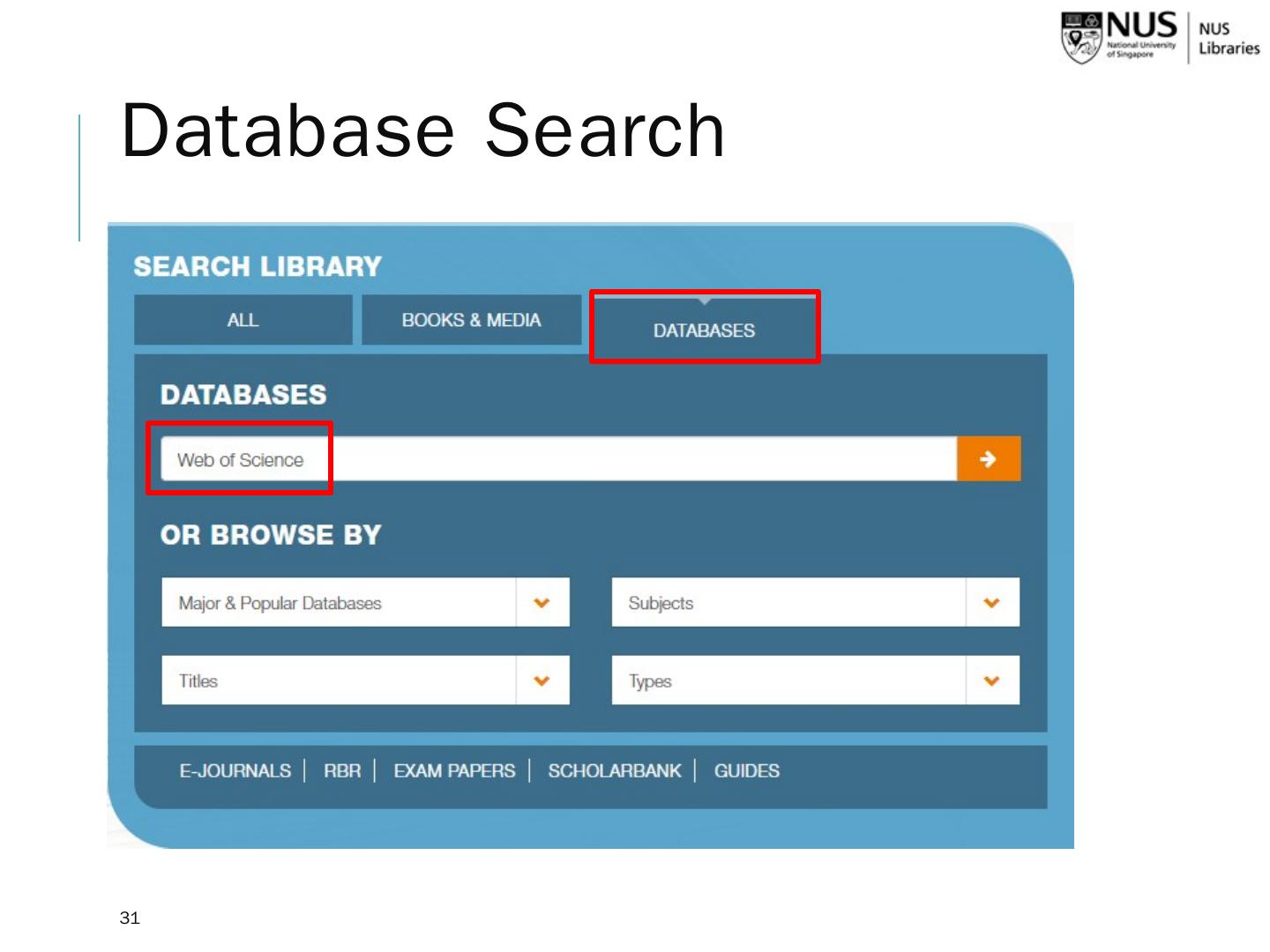The image size is (1270, 952).
Task: Click the SEARCH LIBRARY heading
Action: [258, 266]
